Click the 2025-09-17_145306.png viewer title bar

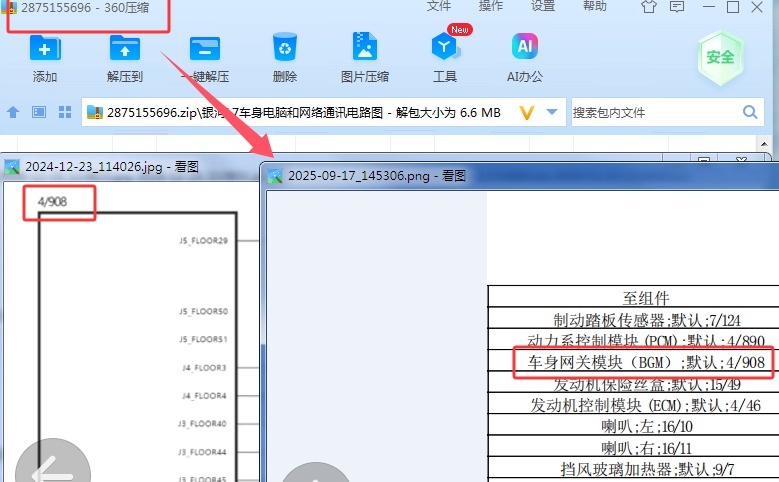[x=520, y=176]
